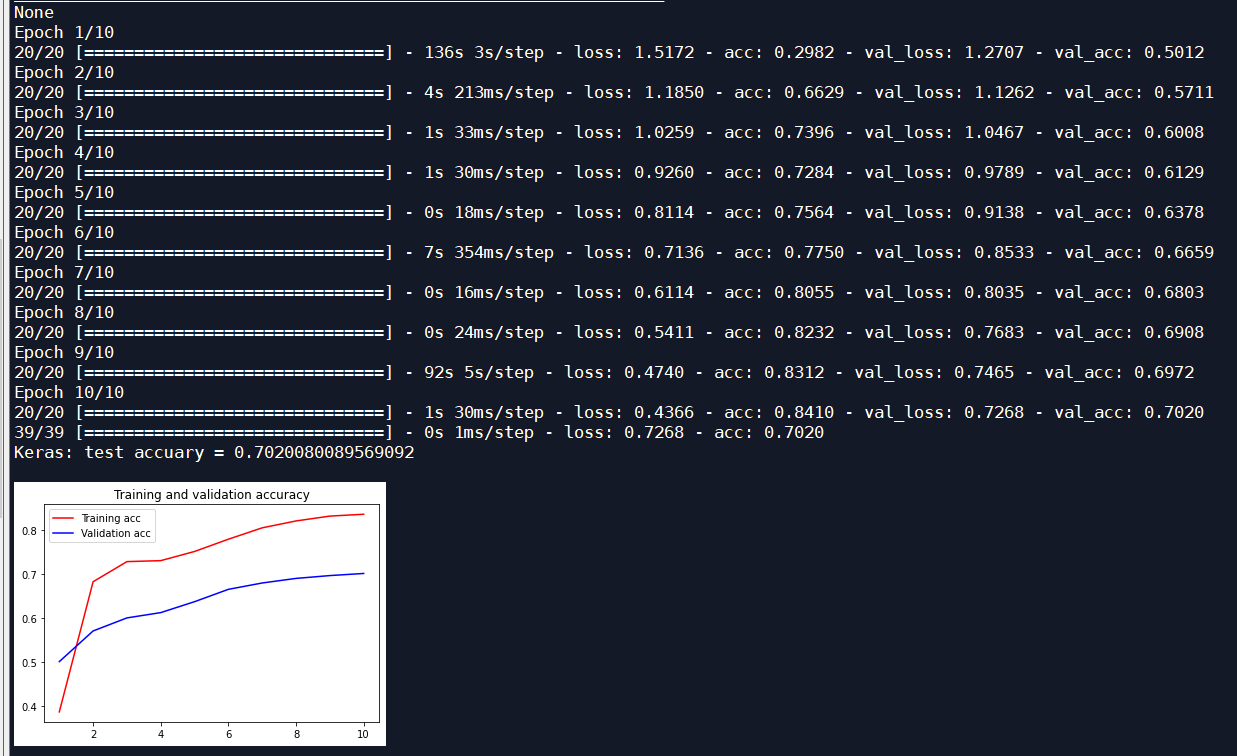The width and height of the screenshot is (1237, 756).
Task: Click the timing text '4s 213ms/step'
Action: (489, 92)
